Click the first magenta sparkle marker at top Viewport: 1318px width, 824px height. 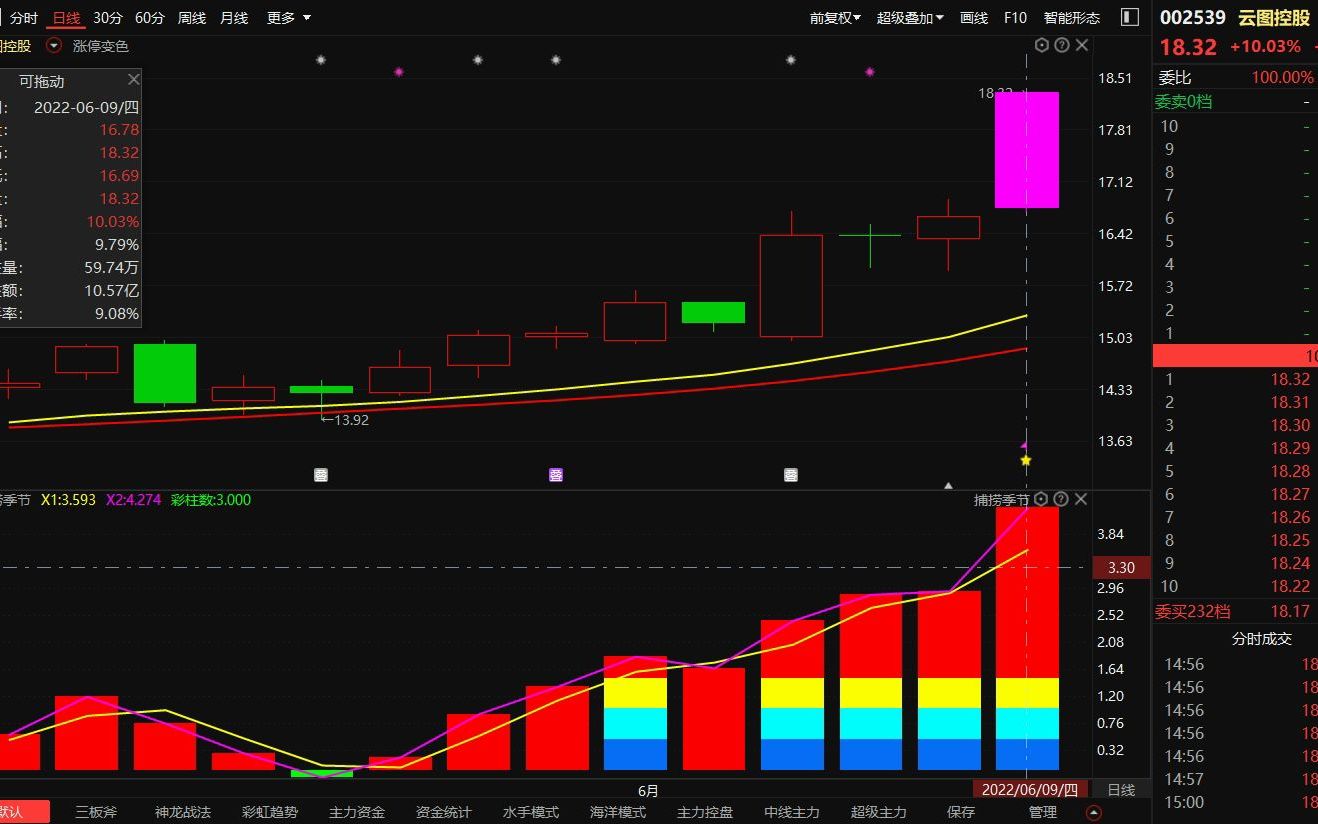pyautogui.click(x=399, y=72)
